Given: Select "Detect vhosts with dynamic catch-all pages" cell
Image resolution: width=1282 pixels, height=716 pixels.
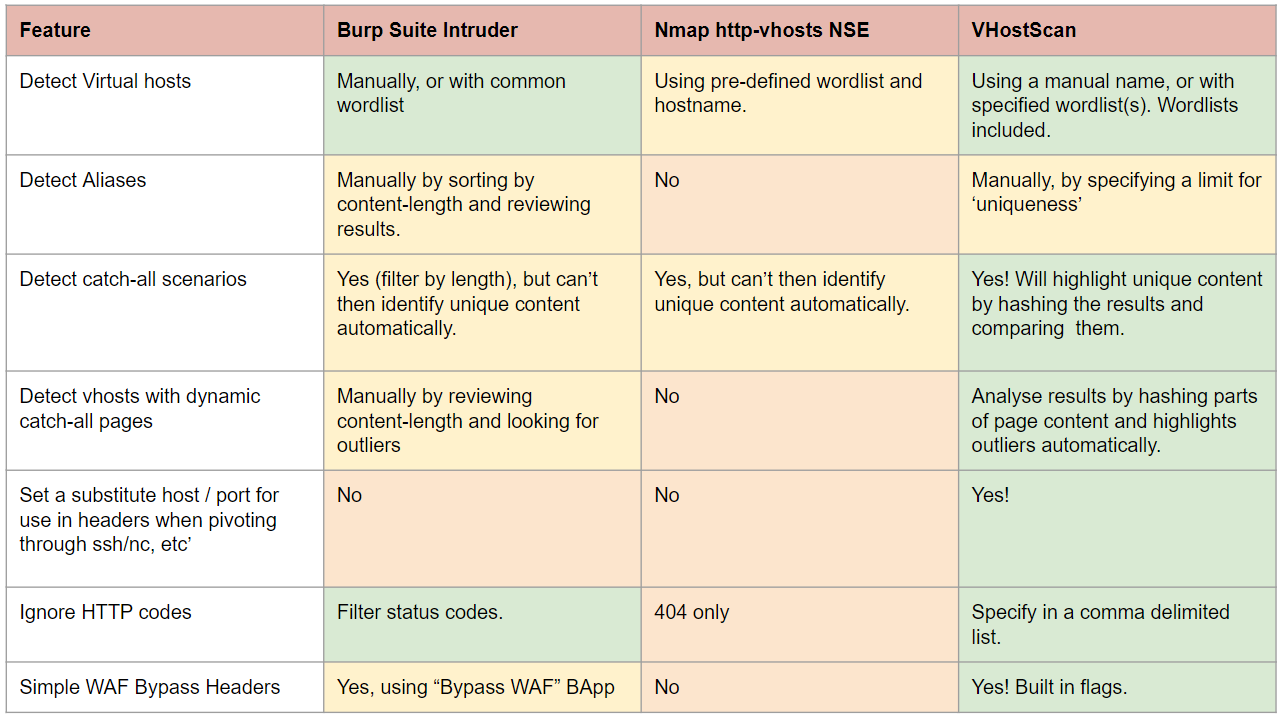Looking at the screenshot, I should point(140,408).
